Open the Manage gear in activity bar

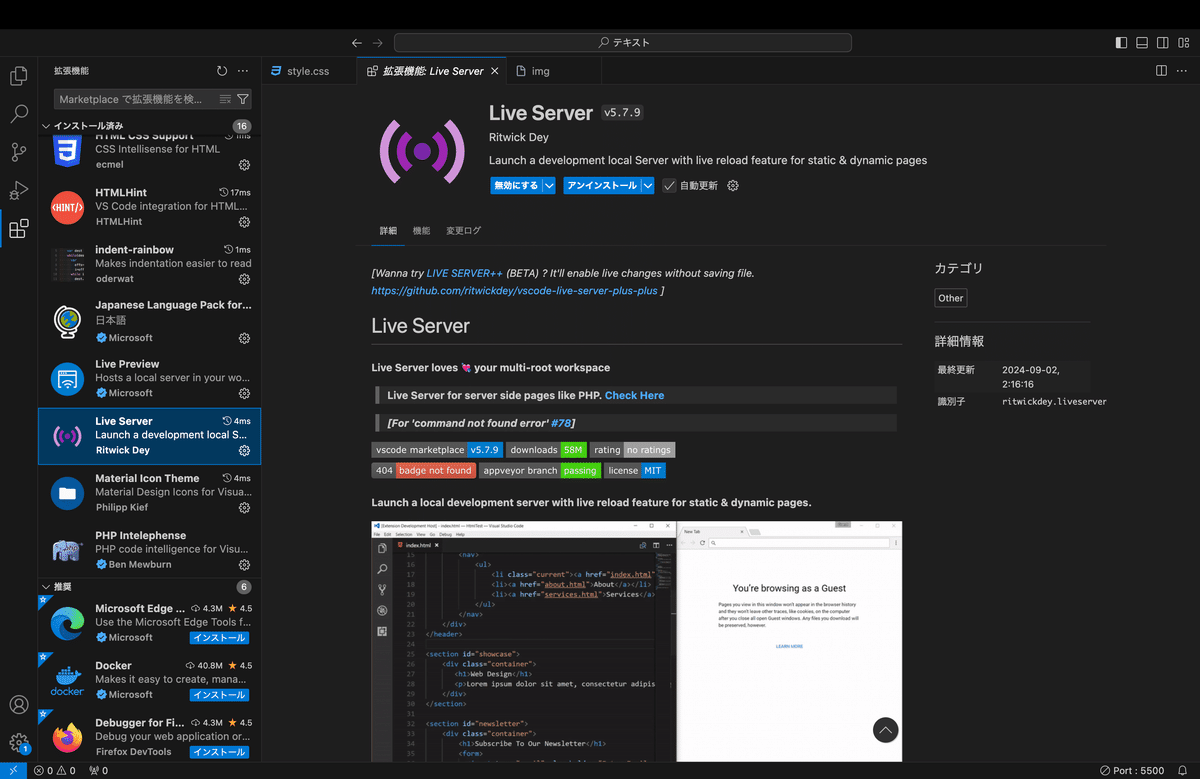[x=18, y=743]
